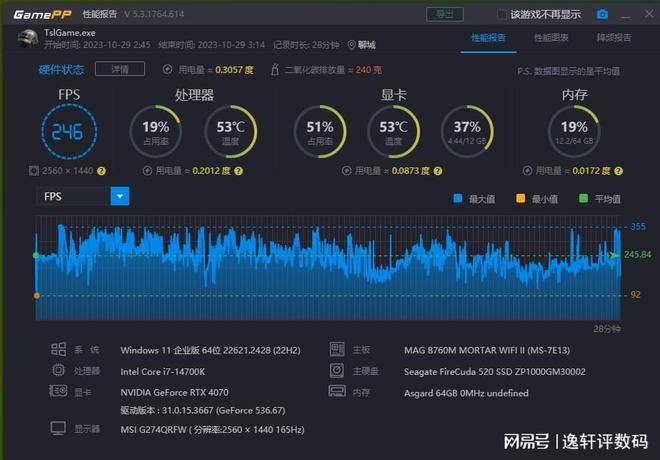Click the TslGame.exe game icon
The width and height of the screenshot is (660, 460).
pos(28,39)
